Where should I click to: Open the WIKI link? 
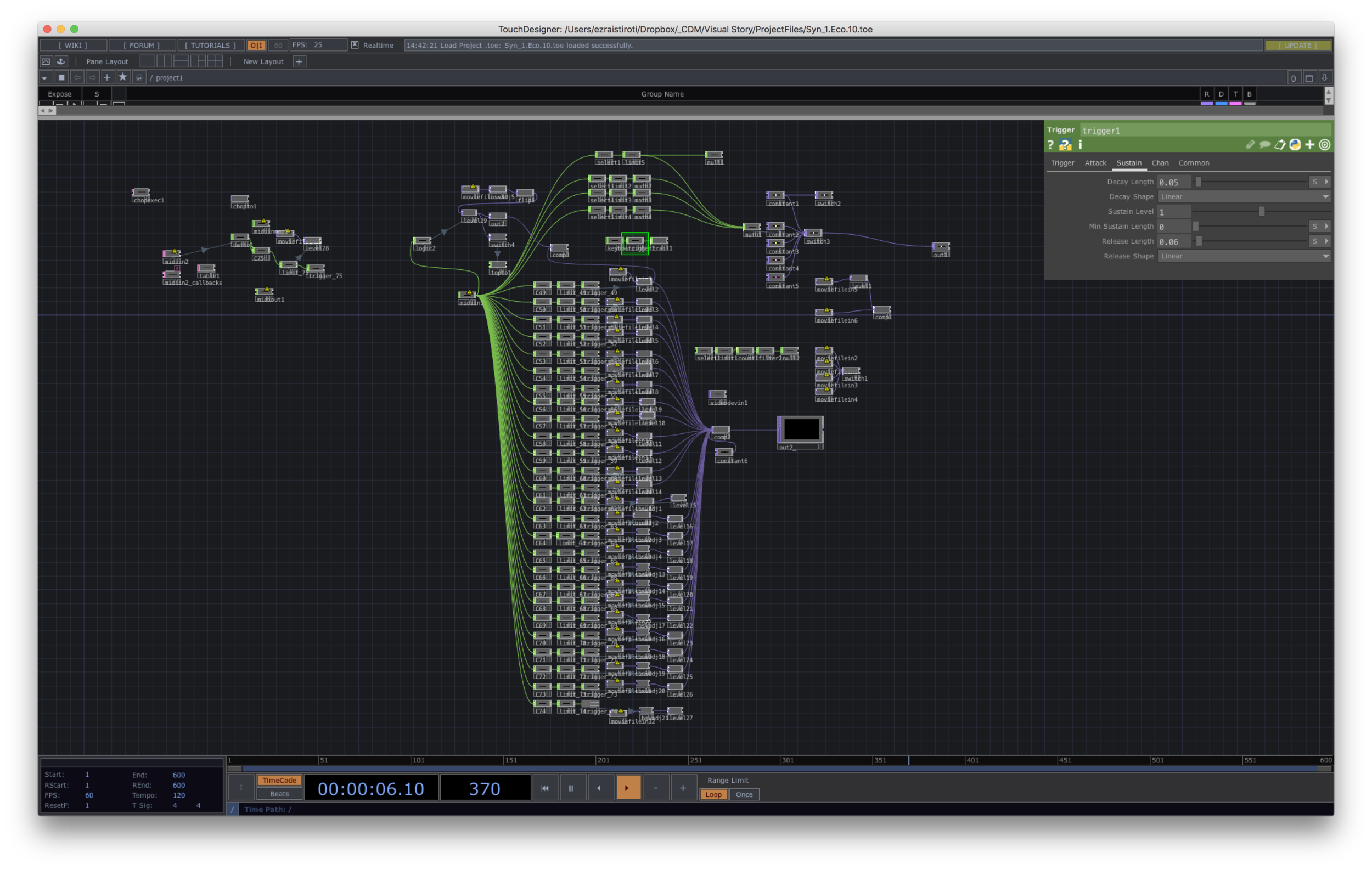(73, 45)
